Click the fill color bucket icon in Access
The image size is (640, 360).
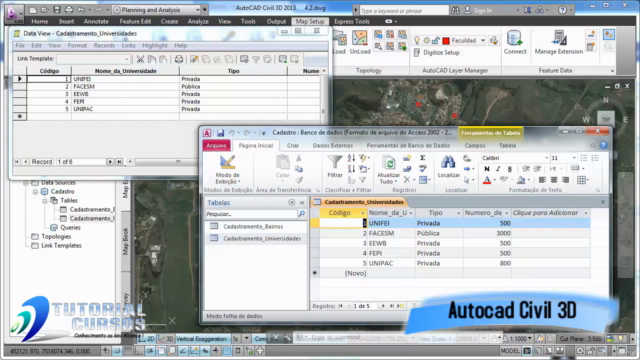[521, 180]
